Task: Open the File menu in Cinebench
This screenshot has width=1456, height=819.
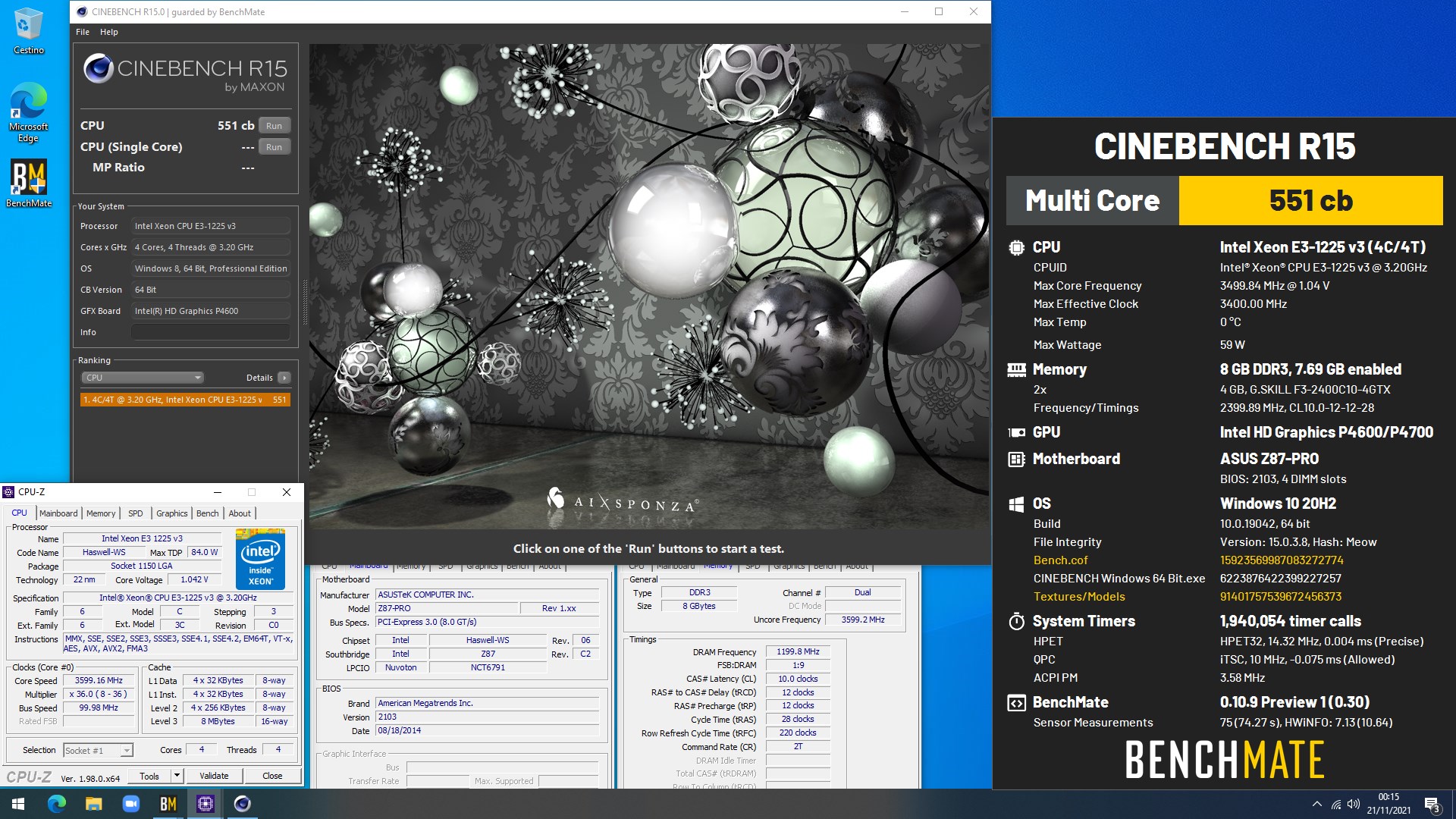Action: click(x=83, y=32)
